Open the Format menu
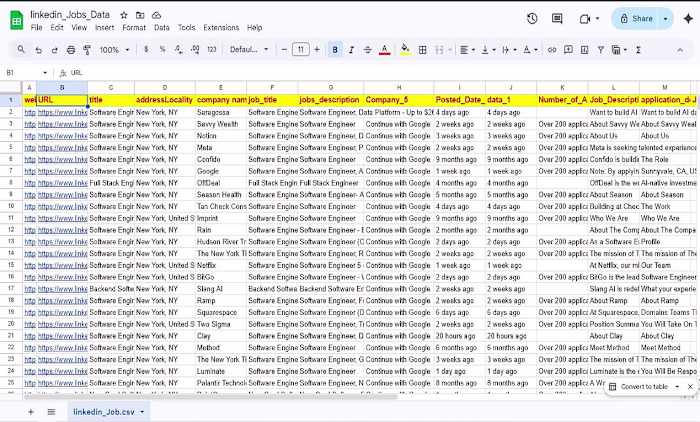The height and width of the screenshot is (422, 700). tap(134, 28)
